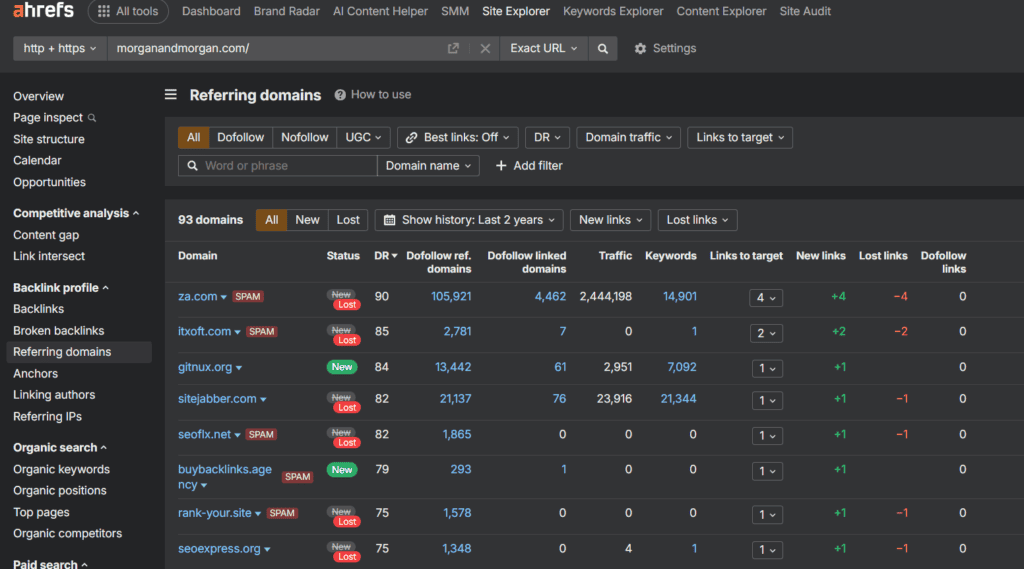This screenshot has height=569, width=1024.
Task: Click the SPAM badge next to za.com
Action: click(x=248, y=297)
